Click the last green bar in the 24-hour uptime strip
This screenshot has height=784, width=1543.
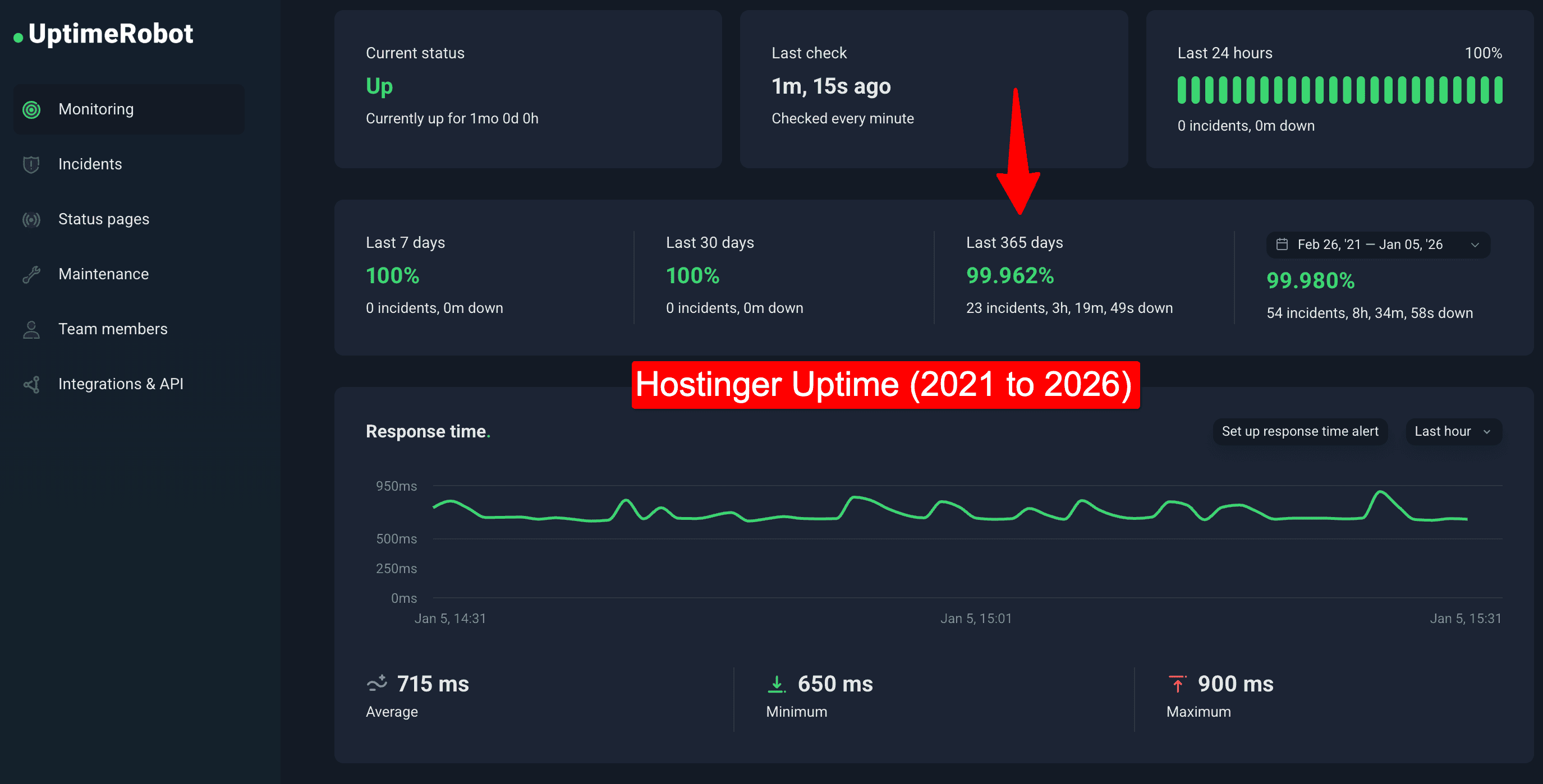pos(1498,90)
